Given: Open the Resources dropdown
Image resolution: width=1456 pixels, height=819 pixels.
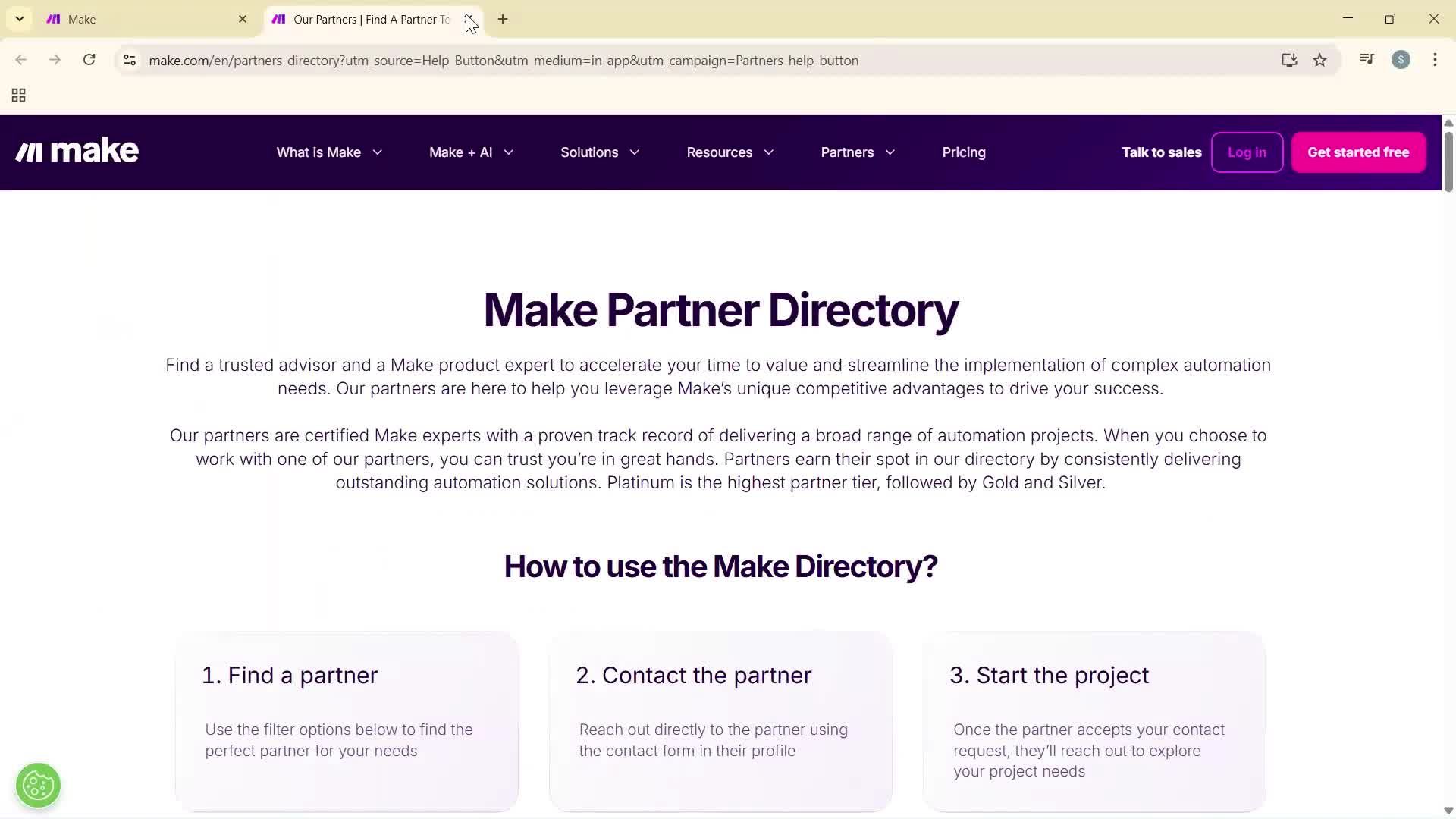Looking at the screenshot, I should point(729,152).
